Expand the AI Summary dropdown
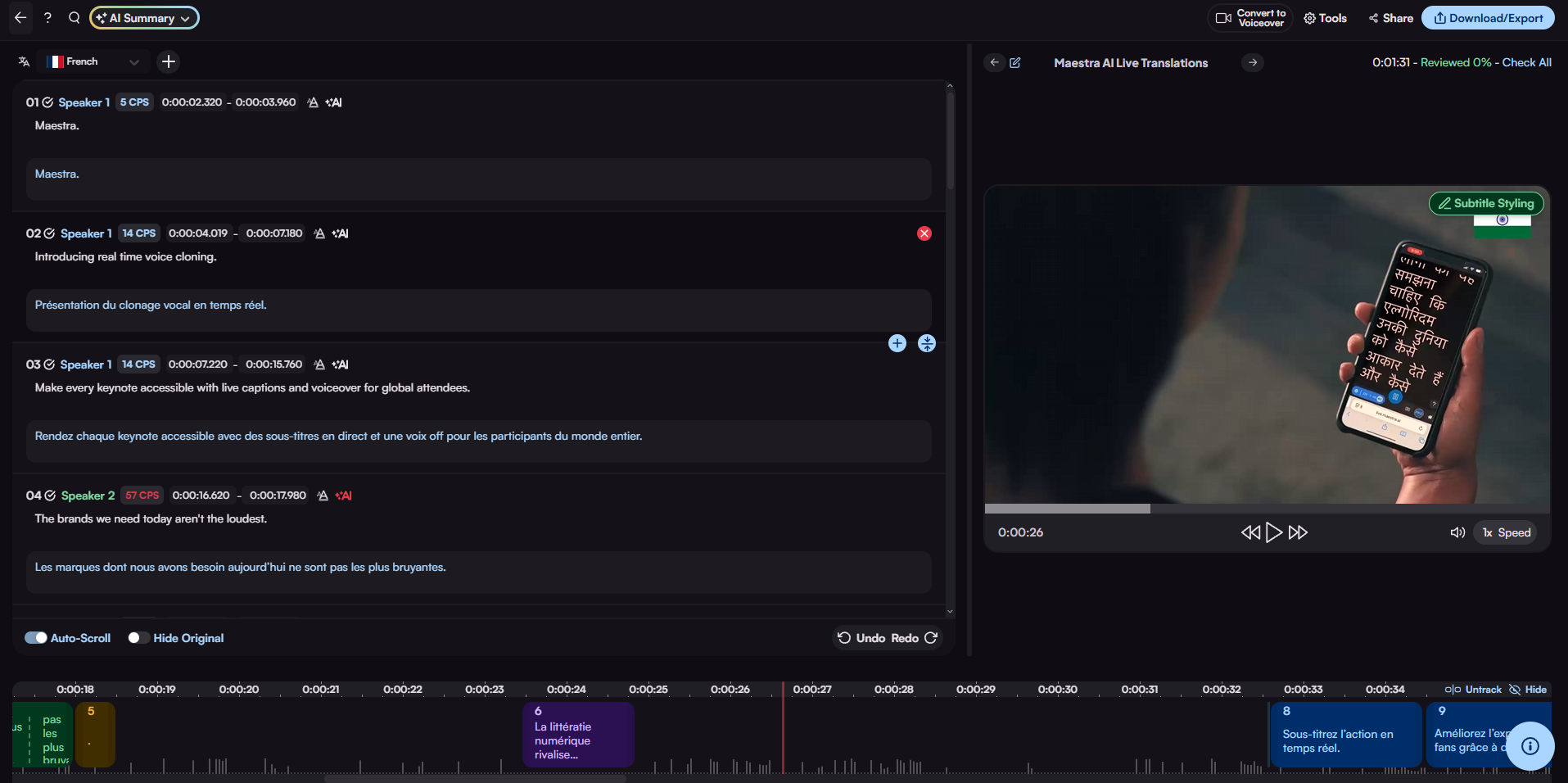 click(x=144, y=18)
